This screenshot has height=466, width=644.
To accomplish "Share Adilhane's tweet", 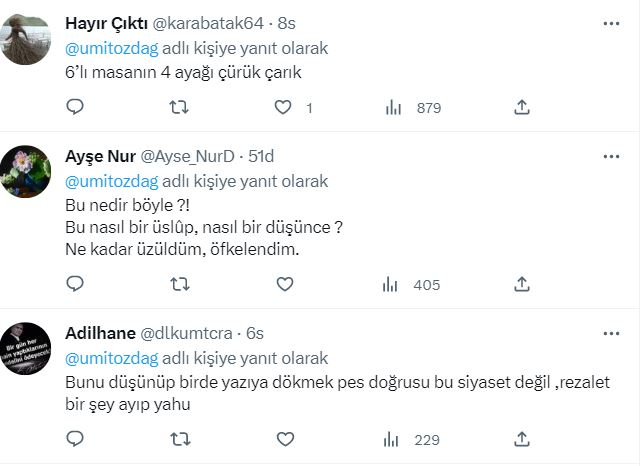I will click(520, 438).
